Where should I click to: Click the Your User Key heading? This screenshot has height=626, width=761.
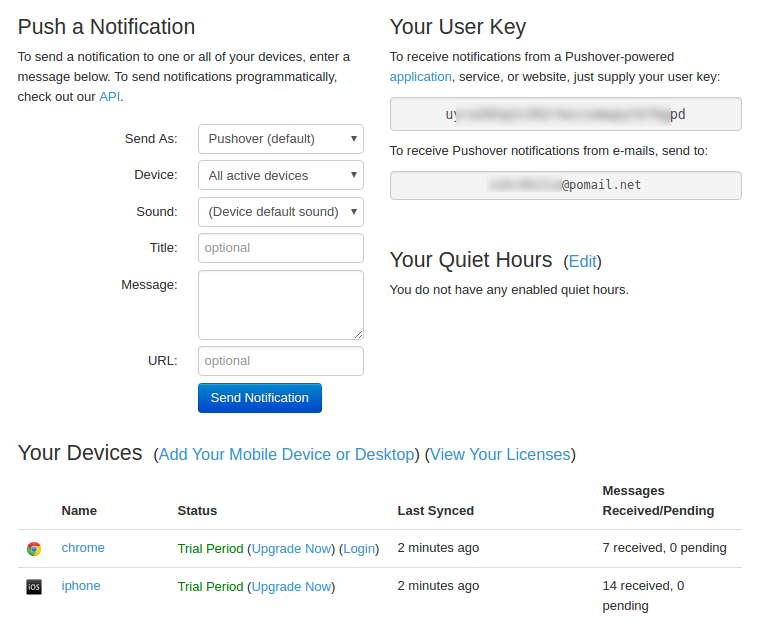(458, 27)
